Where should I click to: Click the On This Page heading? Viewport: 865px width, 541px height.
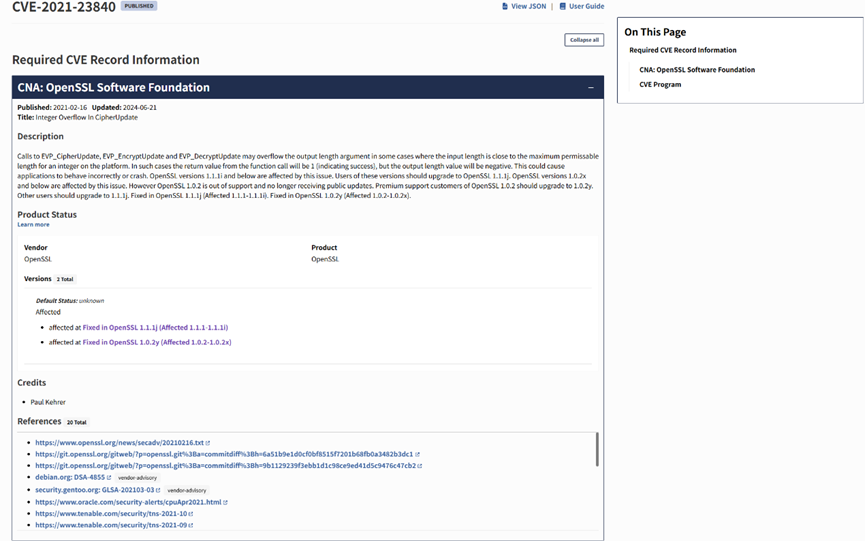point(655,32)
